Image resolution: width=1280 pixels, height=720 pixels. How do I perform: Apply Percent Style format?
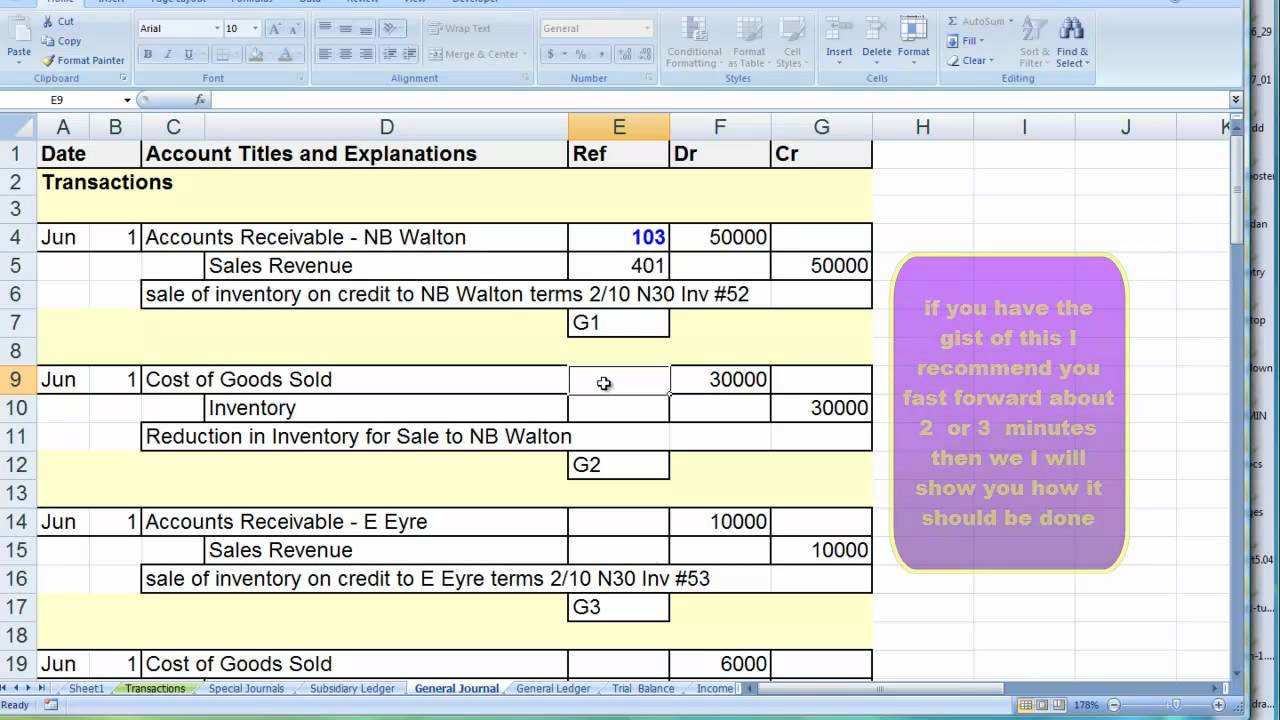coord(581,55)
